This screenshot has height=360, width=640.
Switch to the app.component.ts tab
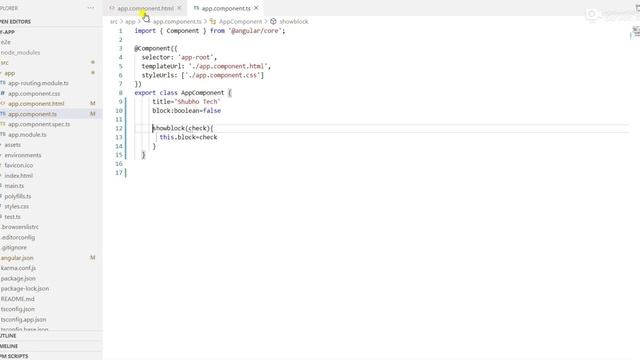coord(226,8)
